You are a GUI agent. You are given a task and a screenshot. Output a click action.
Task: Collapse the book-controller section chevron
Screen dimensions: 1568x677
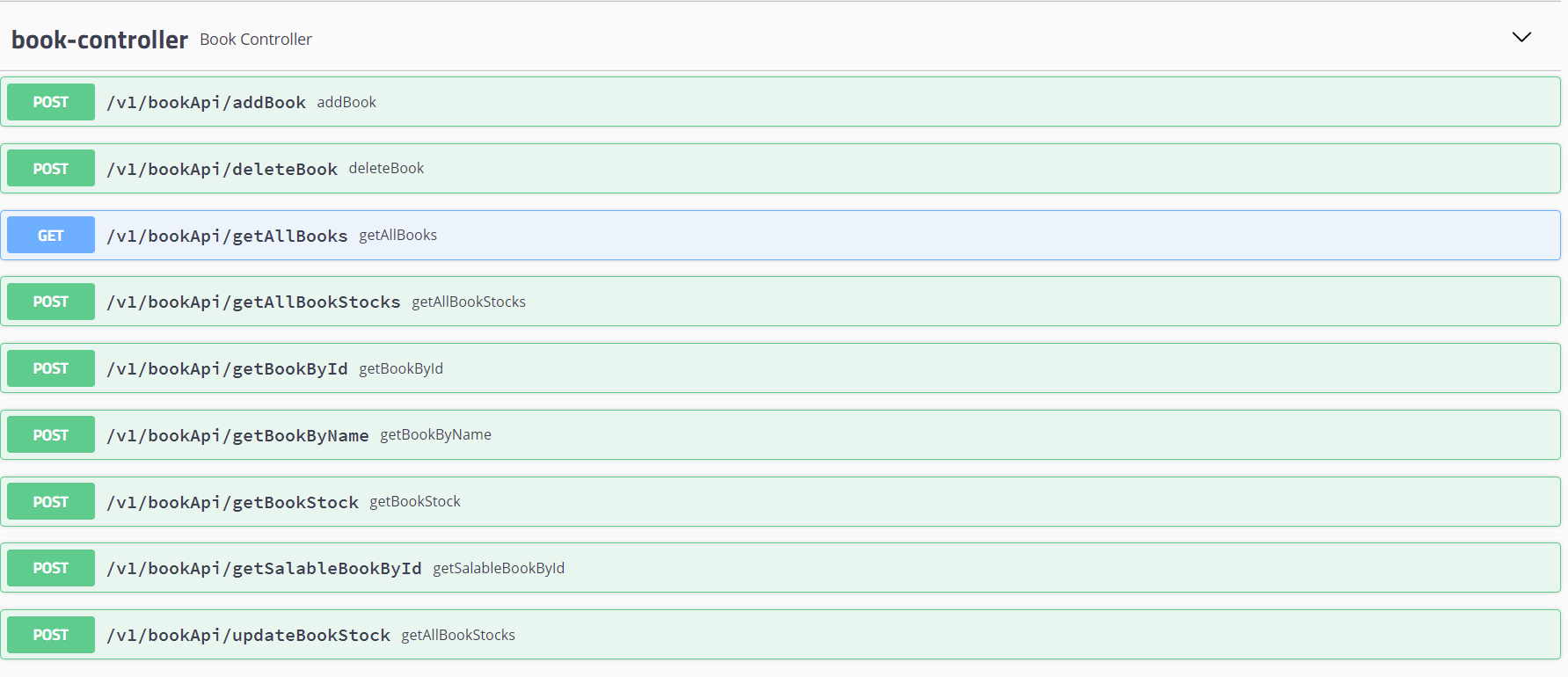pyautogui.click(x=1521, y=37)
